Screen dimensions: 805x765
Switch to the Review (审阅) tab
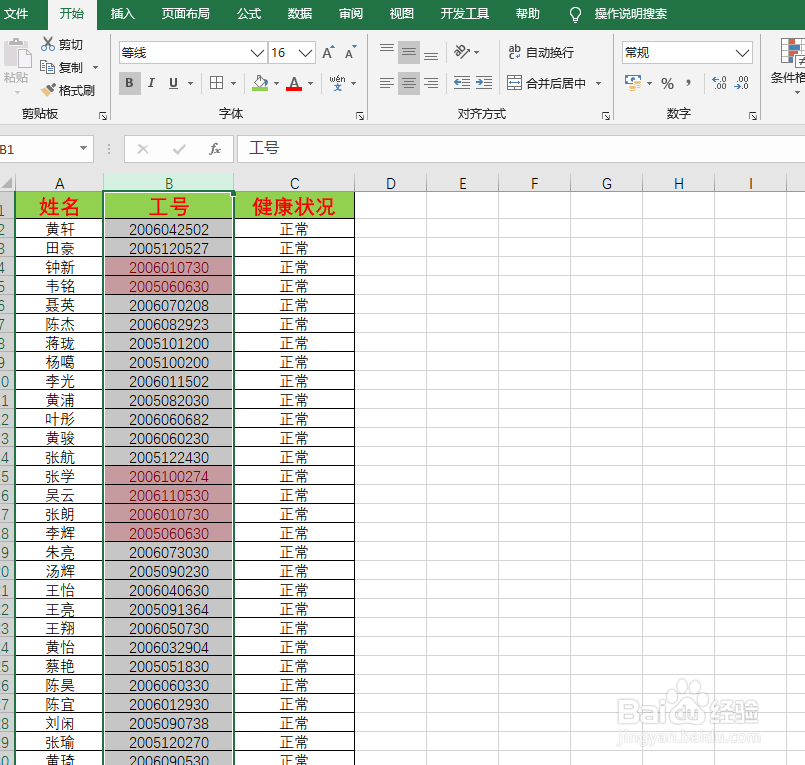click(x=351, y=14)
